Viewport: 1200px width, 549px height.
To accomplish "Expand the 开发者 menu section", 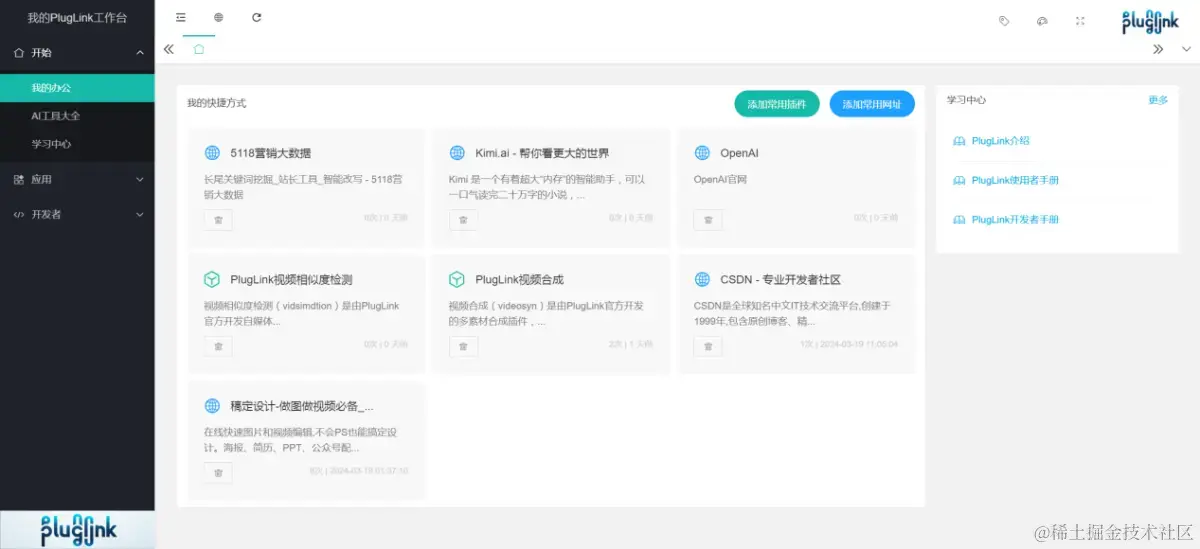I will [x=77, y=214].
